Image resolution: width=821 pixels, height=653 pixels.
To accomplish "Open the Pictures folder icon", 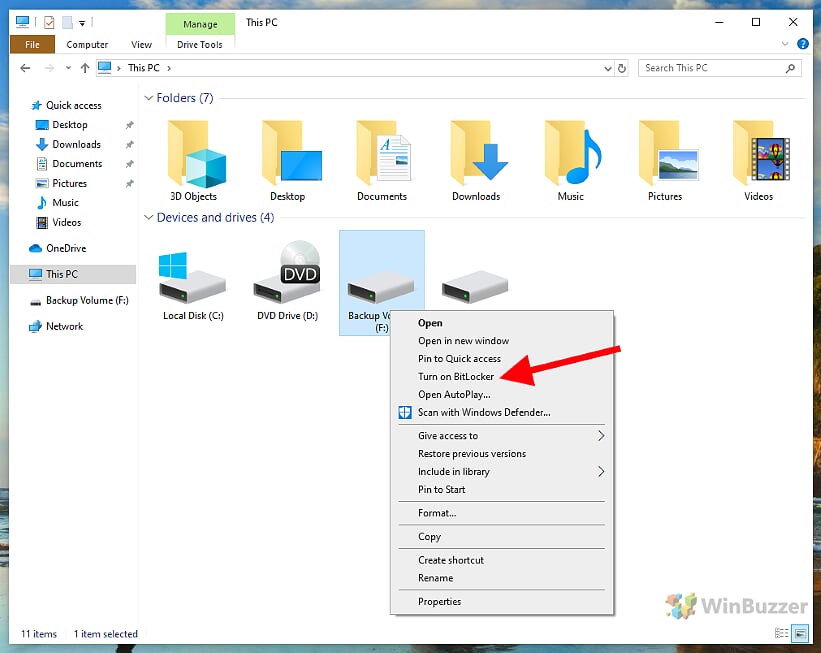I will (665, 155).
